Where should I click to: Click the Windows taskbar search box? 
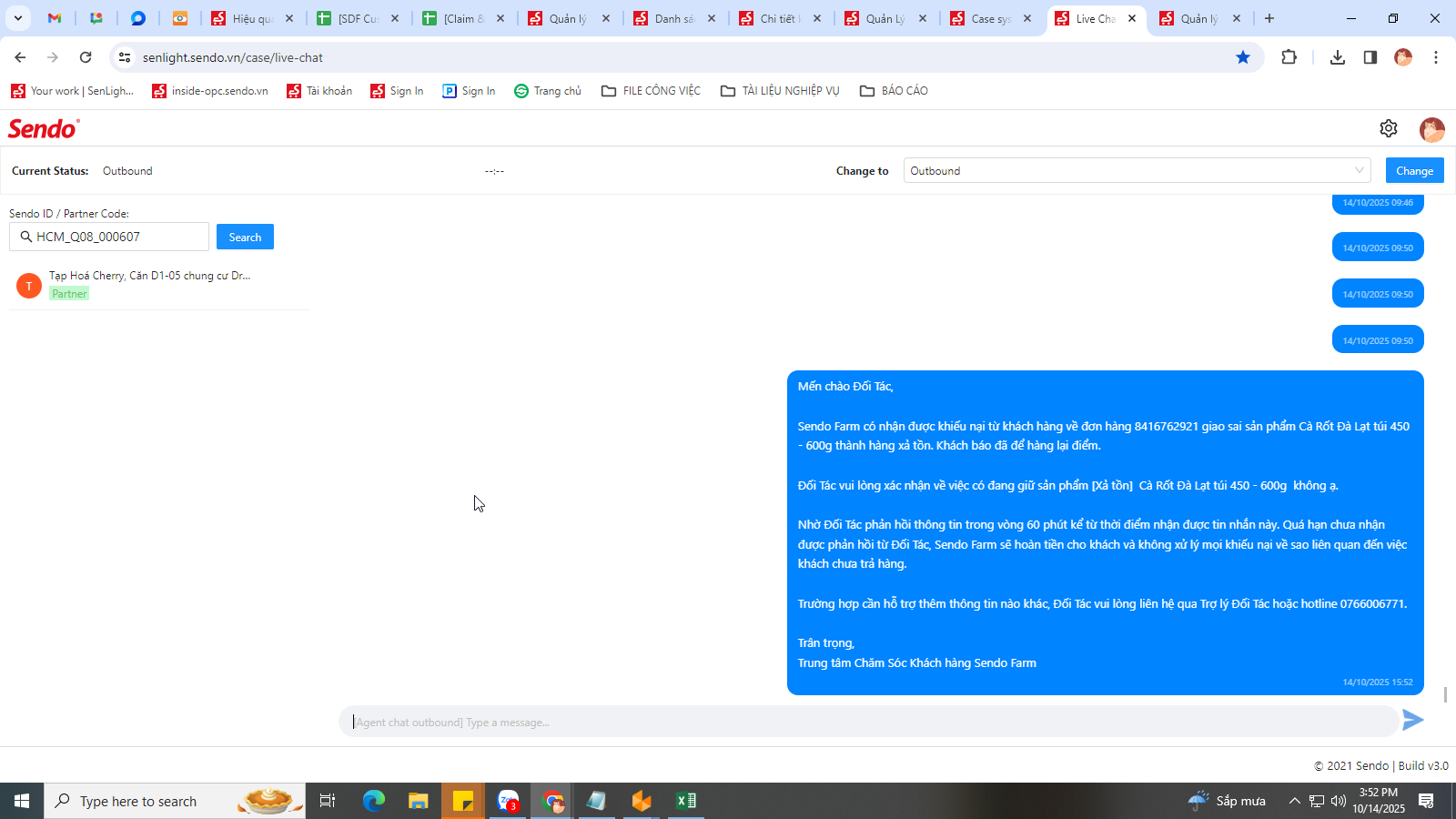tap(175, 801)
